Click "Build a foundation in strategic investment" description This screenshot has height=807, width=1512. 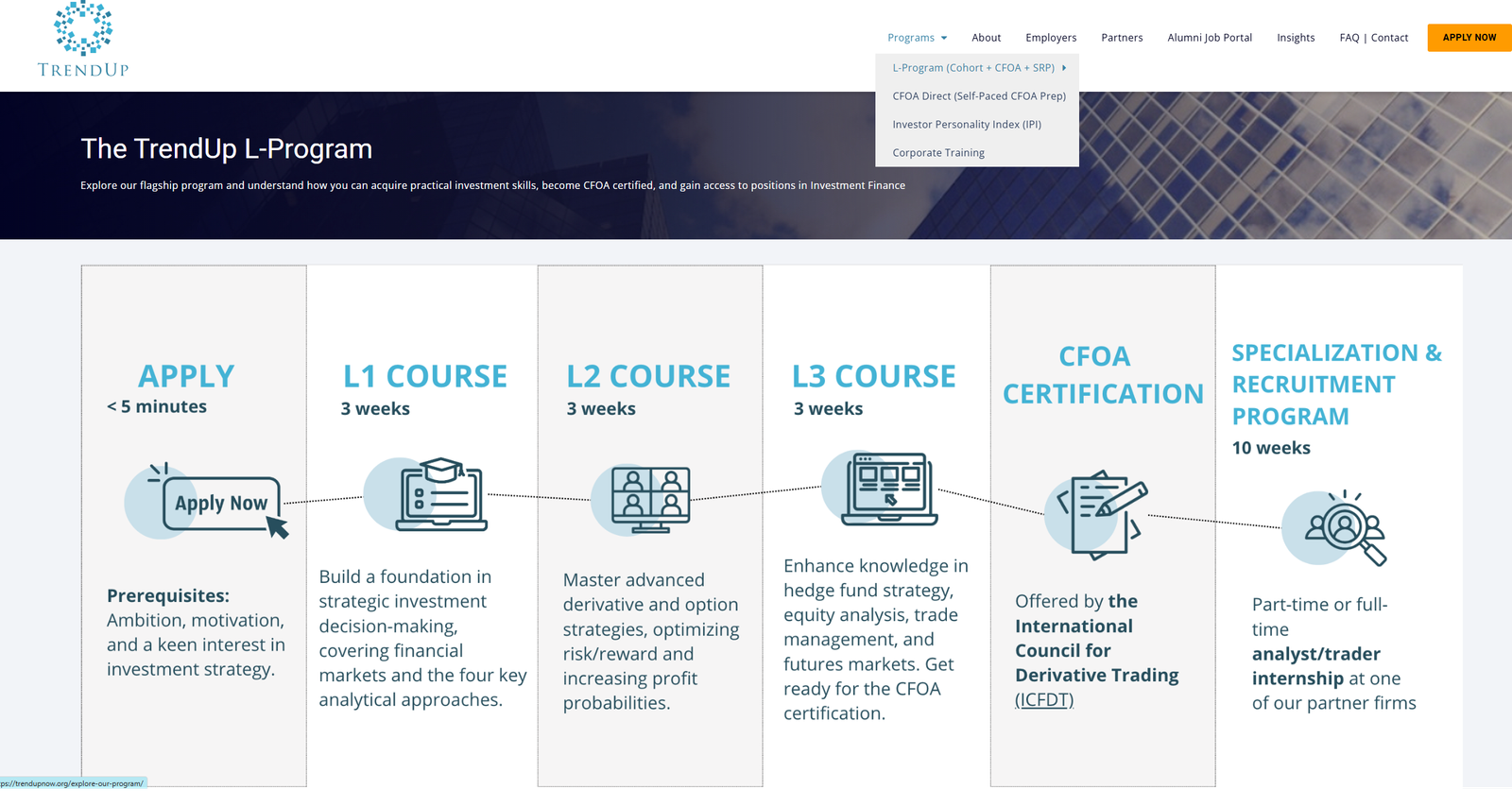(x=422, y=639)
